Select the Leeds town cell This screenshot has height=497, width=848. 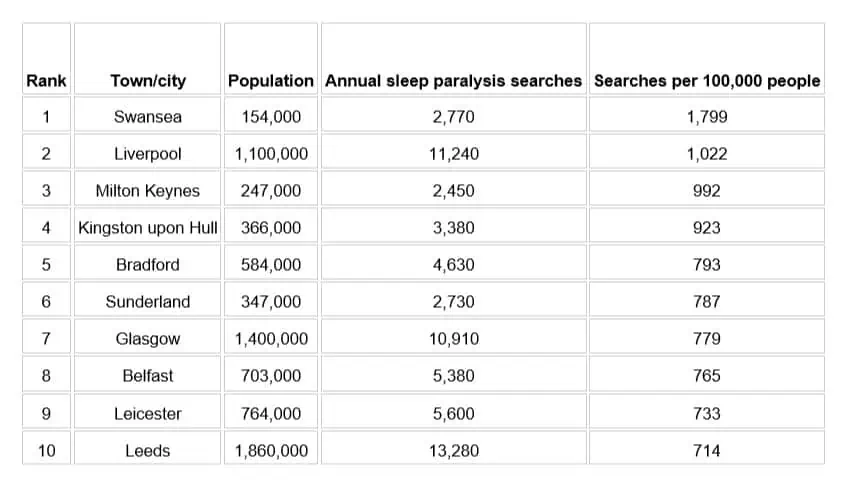point(148,451)
